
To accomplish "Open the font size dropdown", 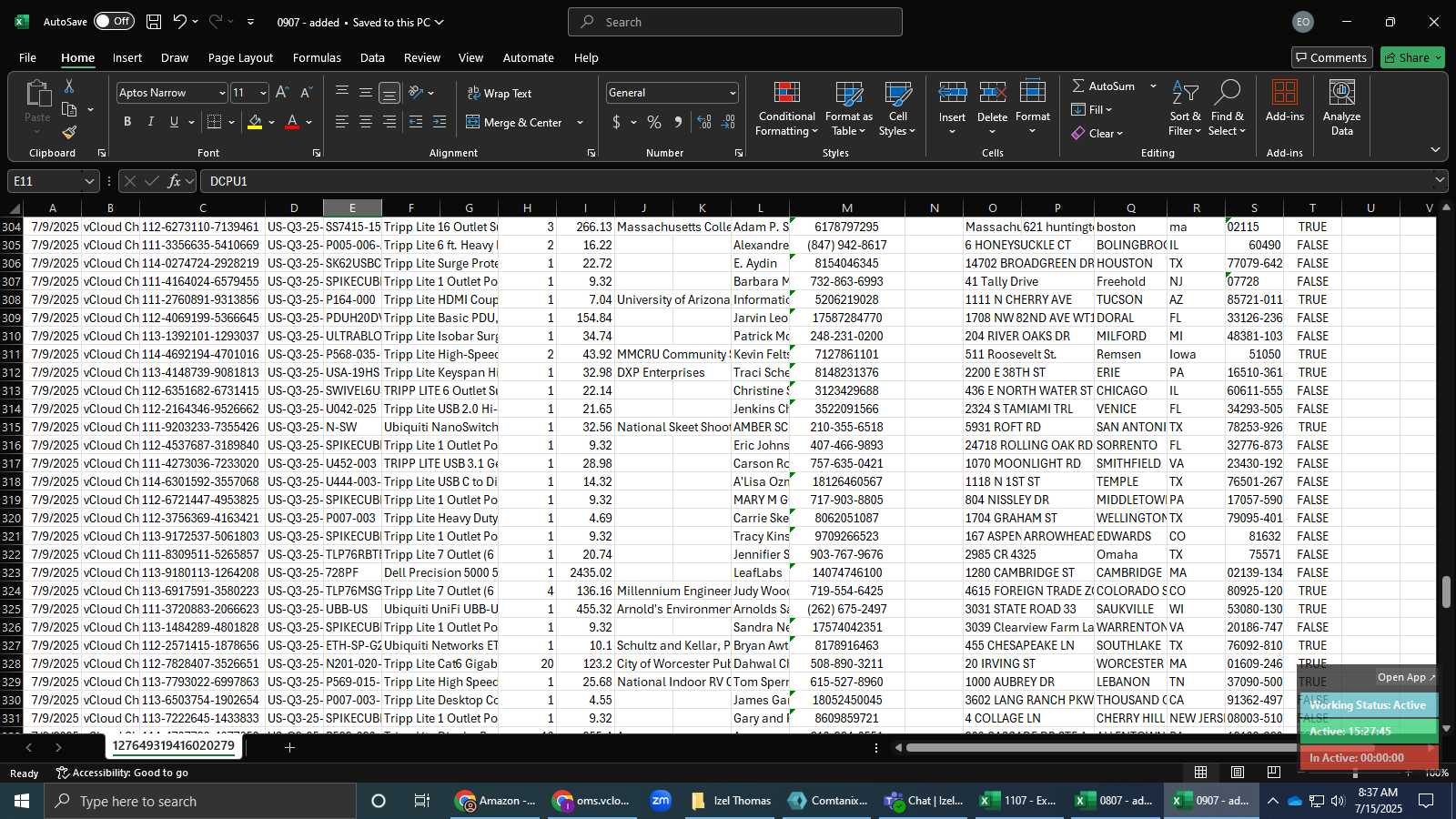I will (263, 93).
